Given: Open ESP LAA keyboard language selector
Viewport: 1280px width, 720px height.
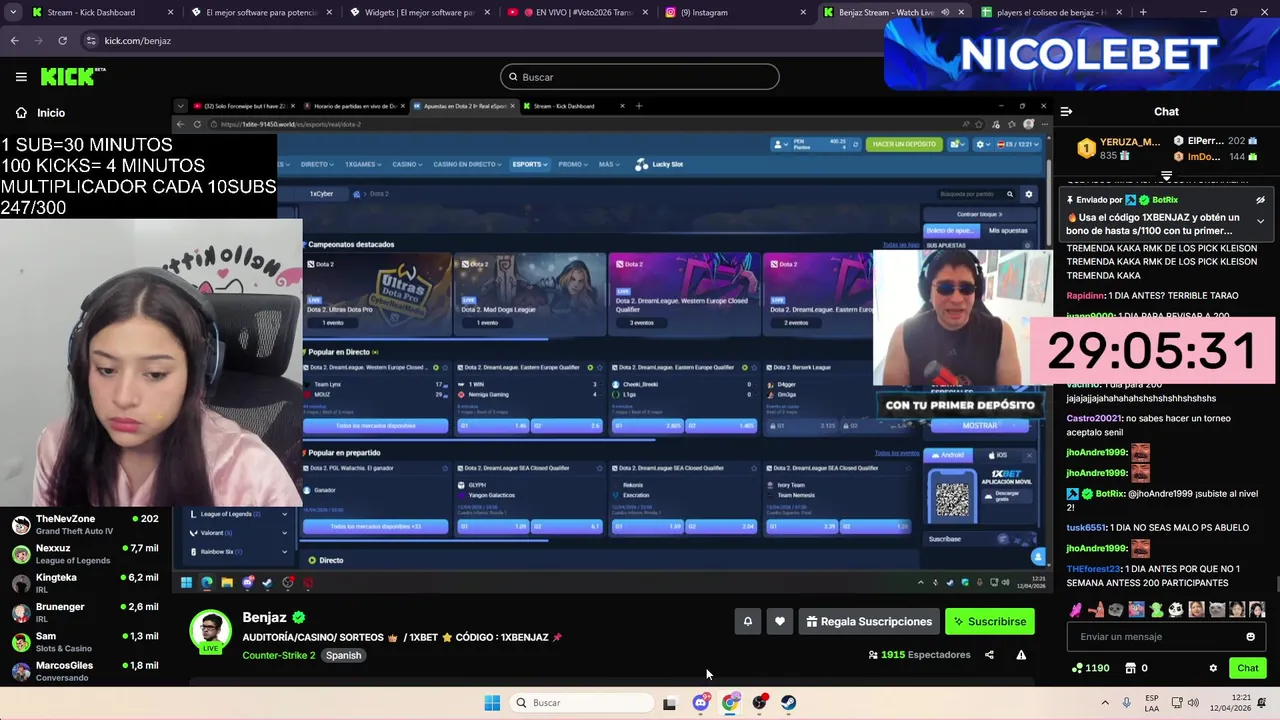Looking at the screenshot, I should pyautogui.click(x=1153, y=703).
